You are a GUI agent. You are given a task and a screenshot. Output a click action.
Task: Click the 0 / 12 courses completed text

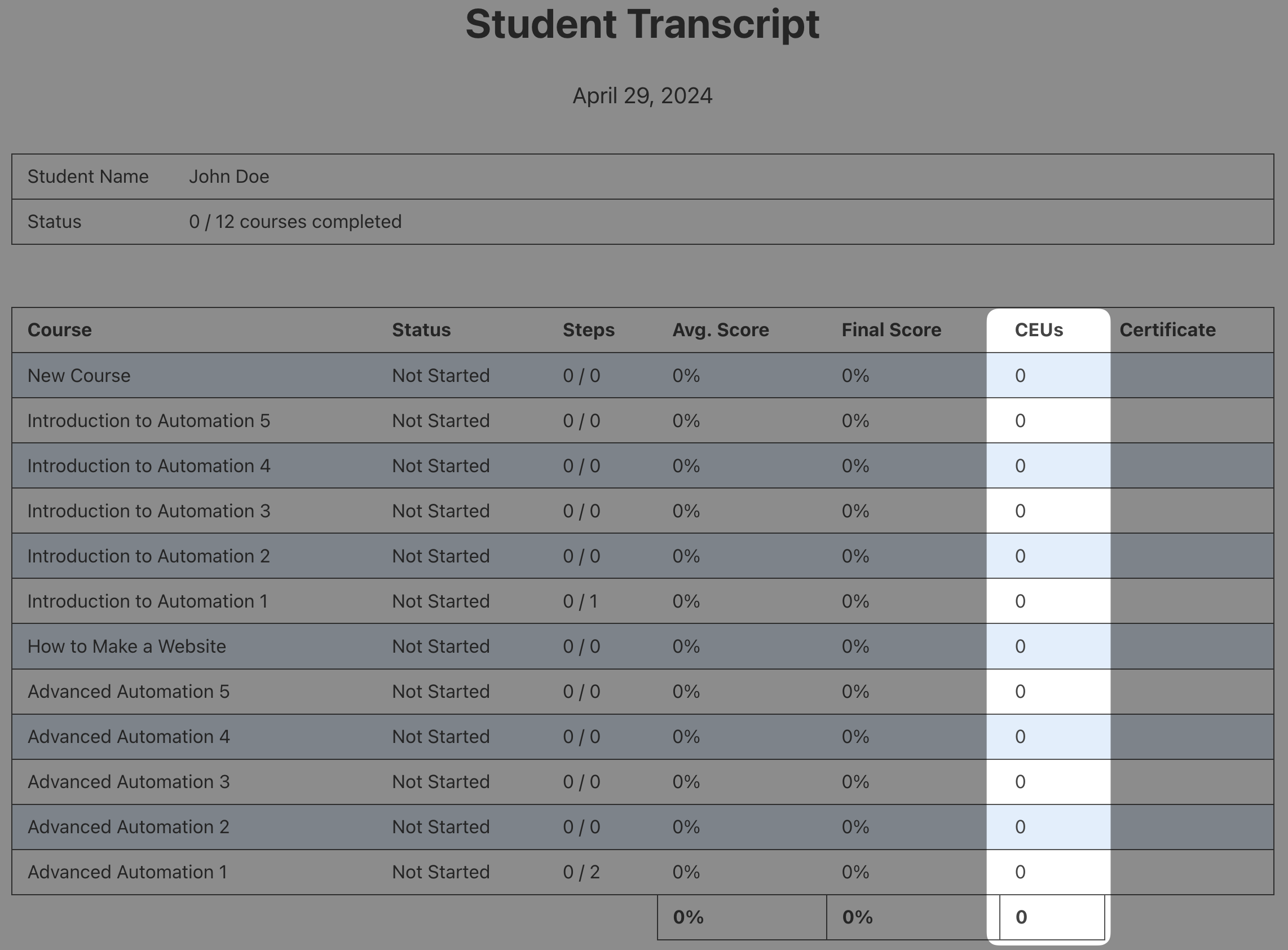(295, 222)
